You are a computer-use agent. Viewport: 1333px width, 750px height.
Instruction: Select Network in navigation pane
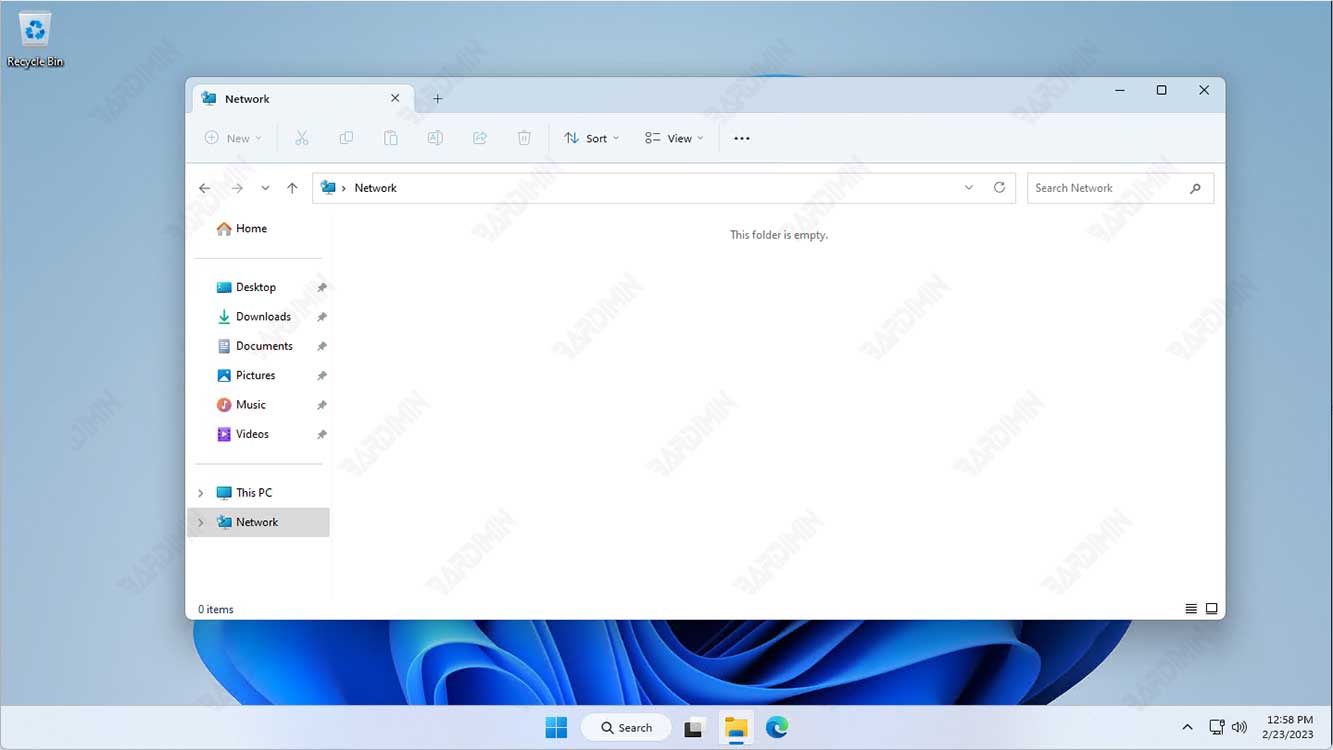pos(258,522)
